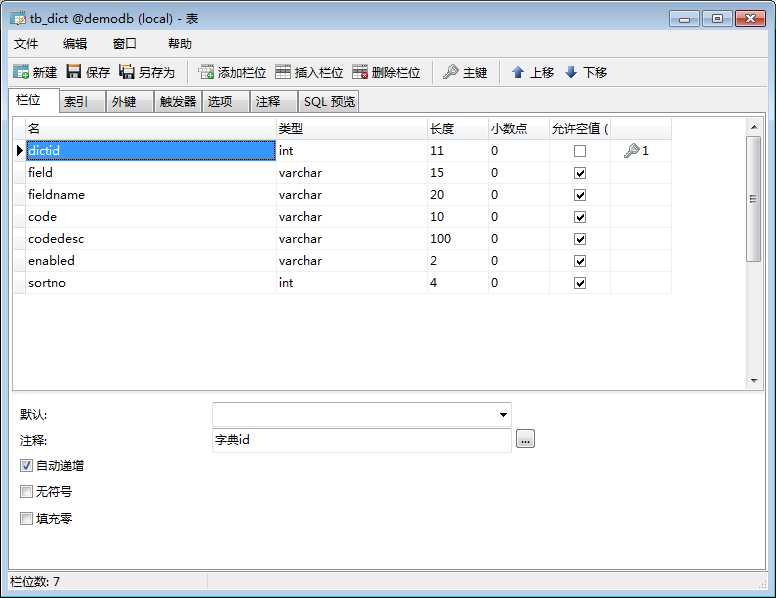Enable the 填充零 zerofill checkbox
Screen dimensions: 776x598
tap(26, 518)
